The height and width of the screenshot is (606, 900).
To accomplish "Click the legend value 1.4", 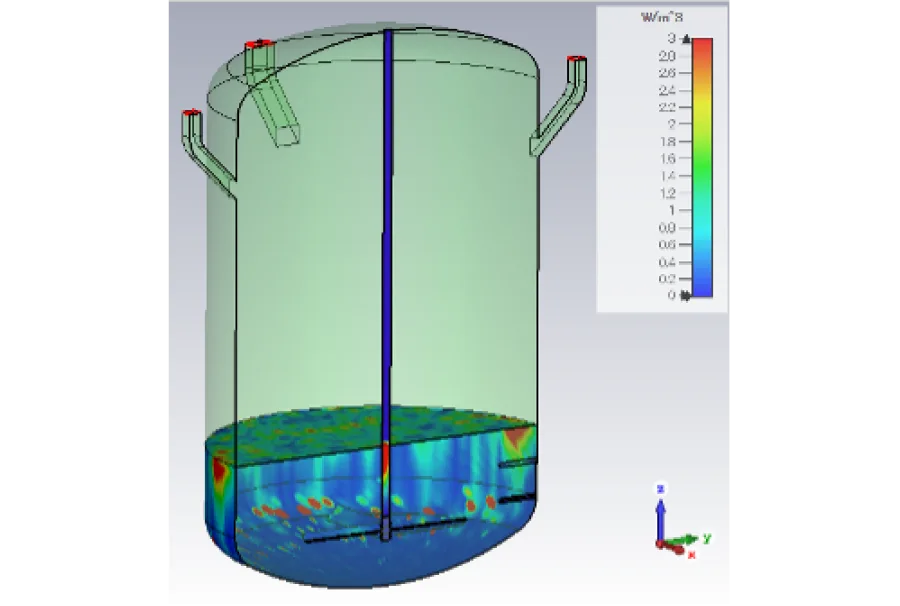I will click(667, 176).
